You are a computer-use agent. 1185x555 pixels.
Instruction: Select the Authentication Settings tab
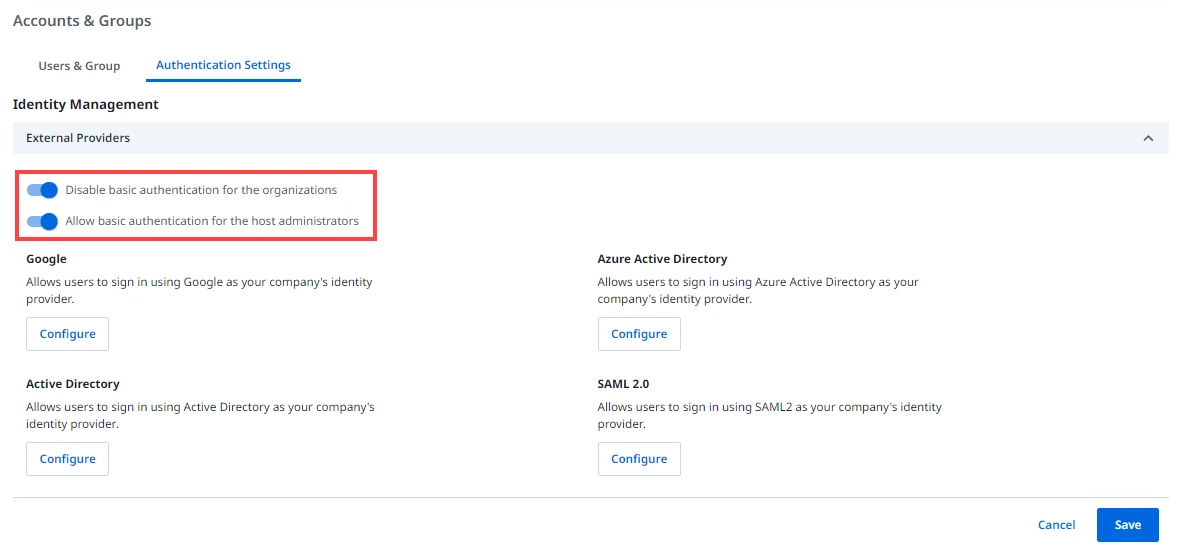click(223, 65)
